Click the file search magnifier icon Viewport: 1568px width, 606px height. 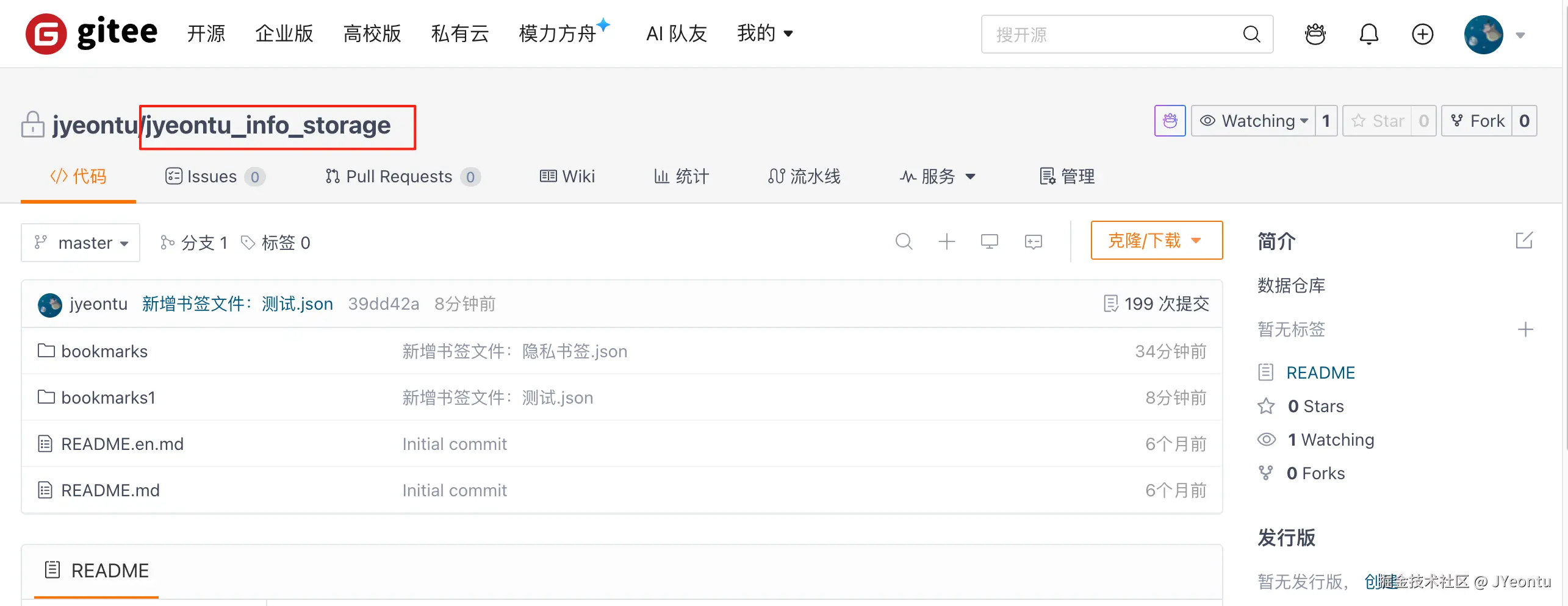tap(904, 241)
